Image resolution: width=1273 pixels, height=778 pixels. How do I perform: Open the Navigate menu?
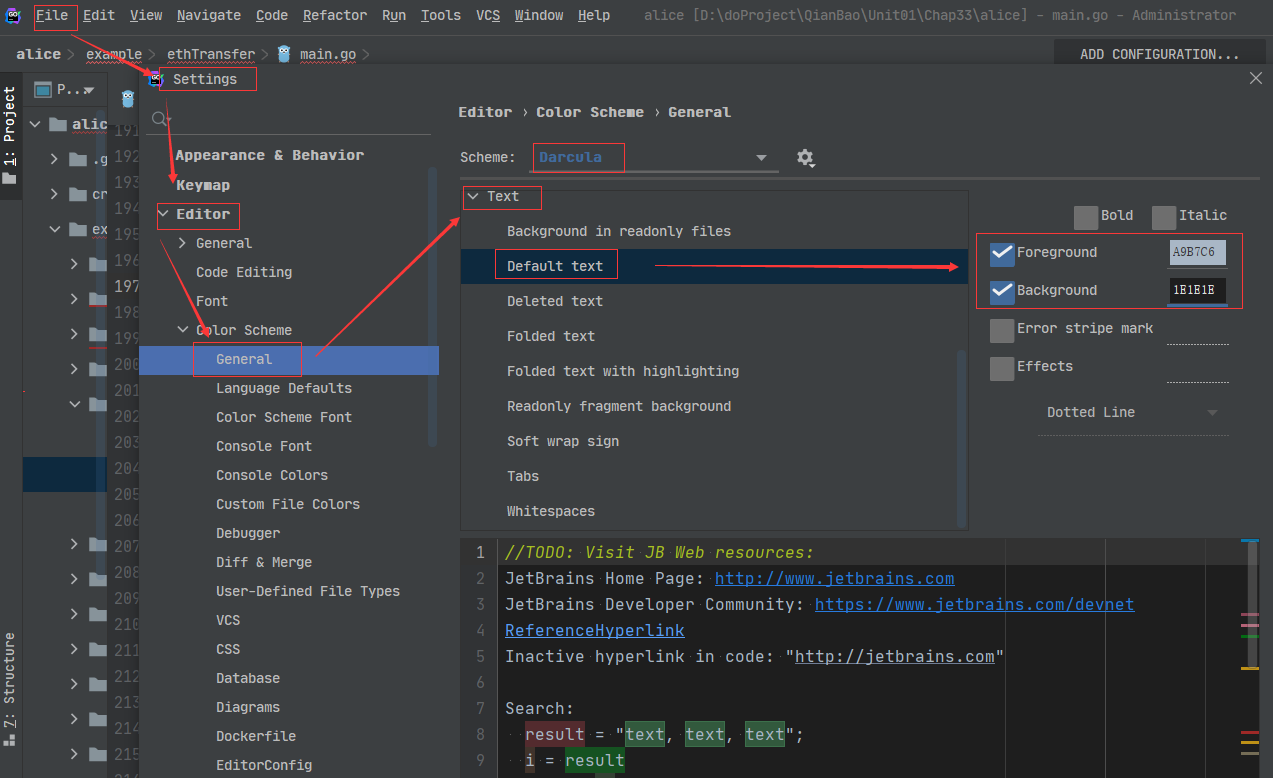209,15
